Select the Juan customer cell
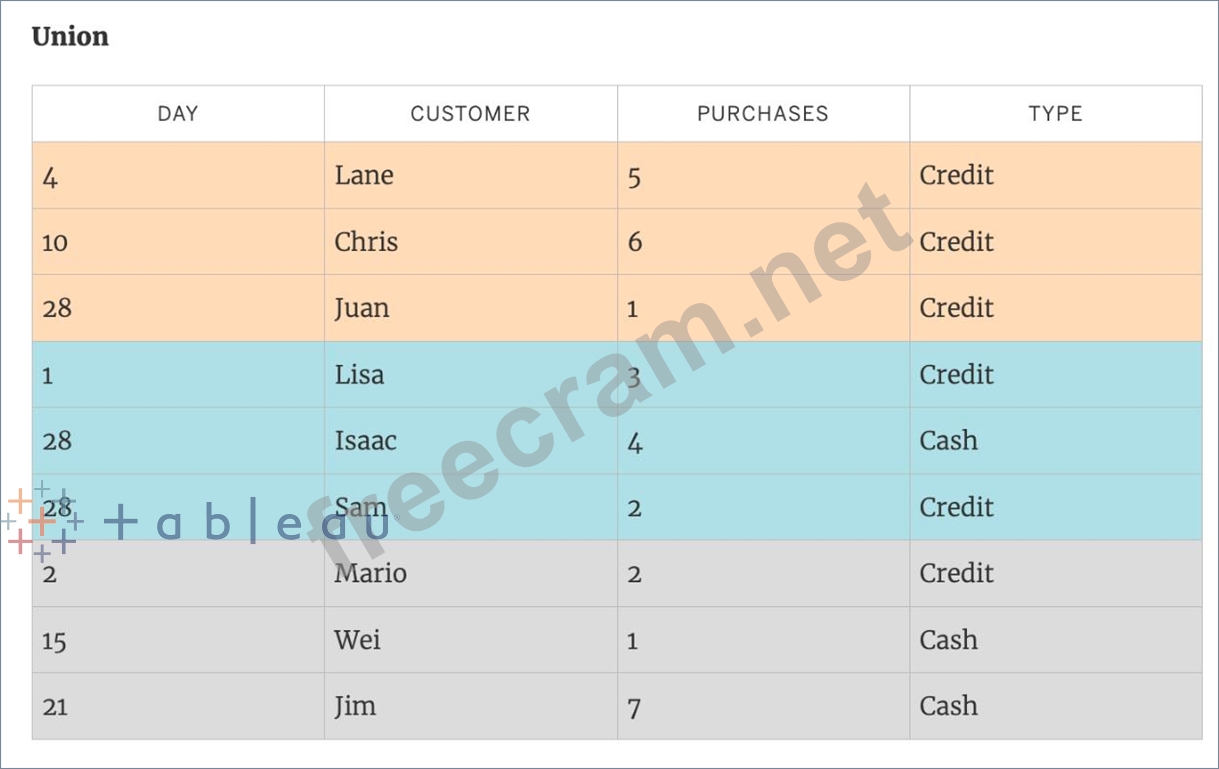This screenshot has width=1219, height=769. coord(362,308)
